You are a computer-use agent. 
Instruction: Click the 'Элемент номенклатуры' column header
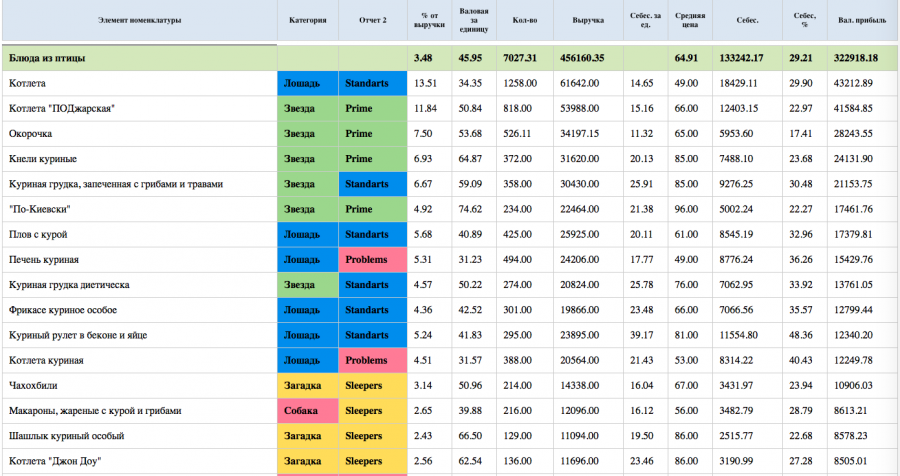pos(139,20)
